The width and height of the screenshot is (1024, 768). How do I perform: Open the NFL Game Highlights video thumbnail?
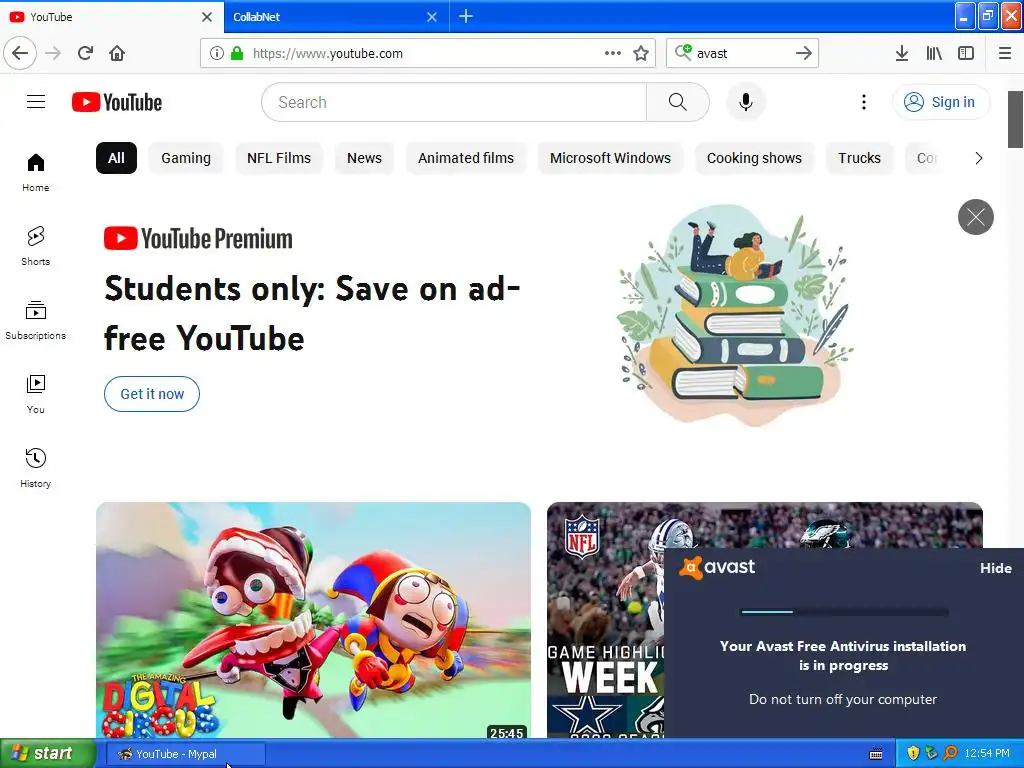tap(605, 620)
